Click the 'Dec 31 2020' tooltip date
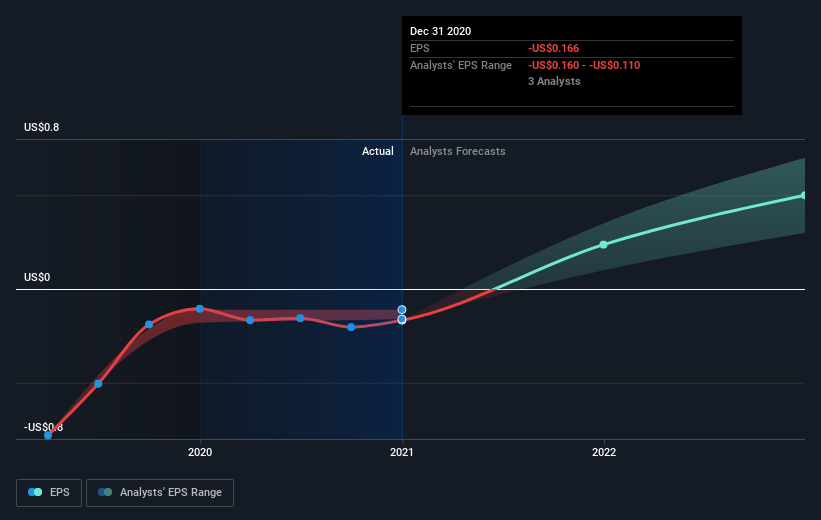This screenshot has height=520, width=821. pos(440,31)
